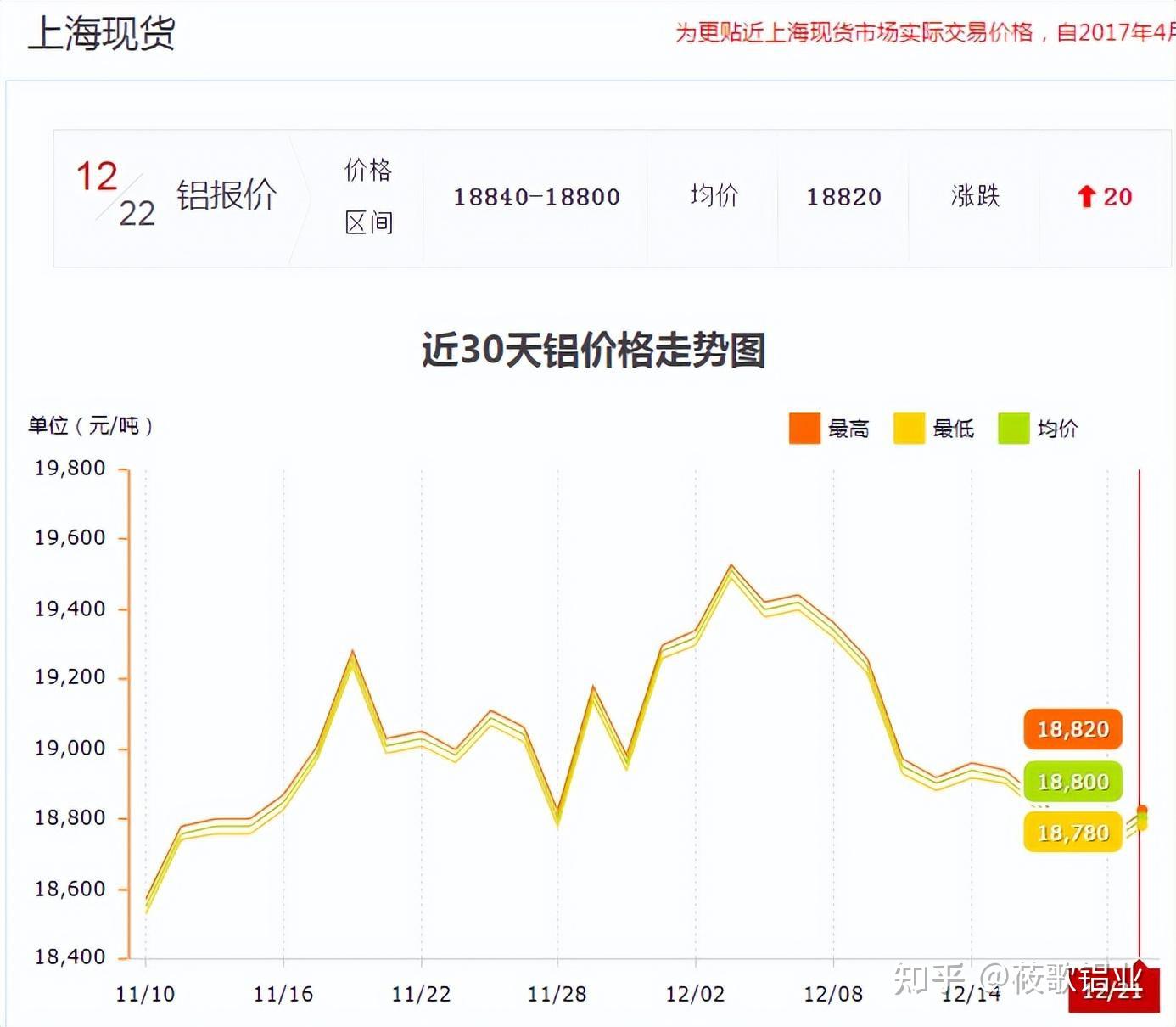Viewport: 1176px width, 1027px height.
Task: Click the yellow 最低 legend swatch
Action: 908,429
